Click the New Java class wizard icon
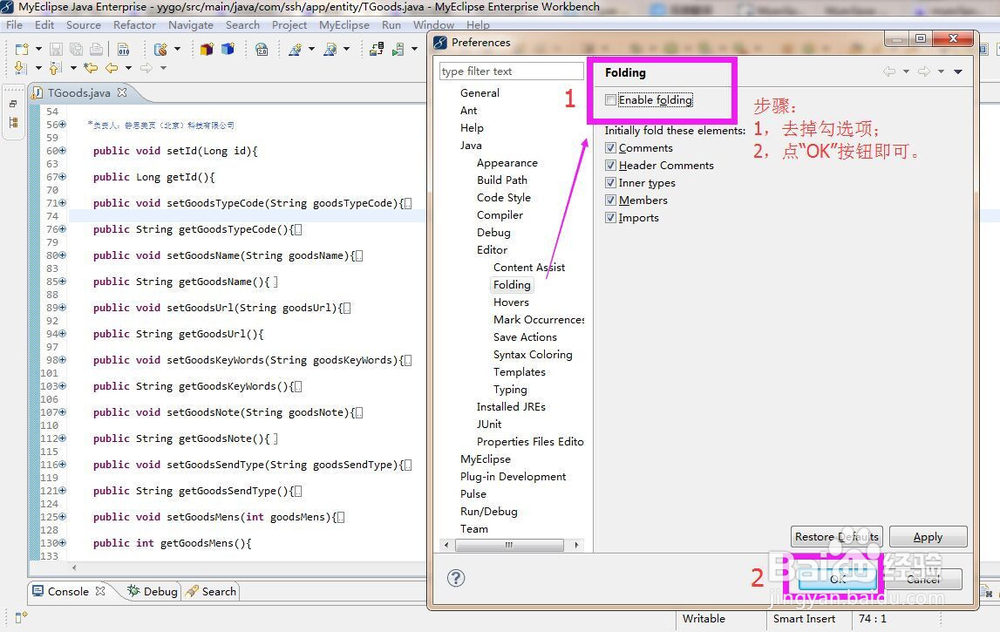The image size is (1000, 632). pyautogui.click(x=295, y=49)
